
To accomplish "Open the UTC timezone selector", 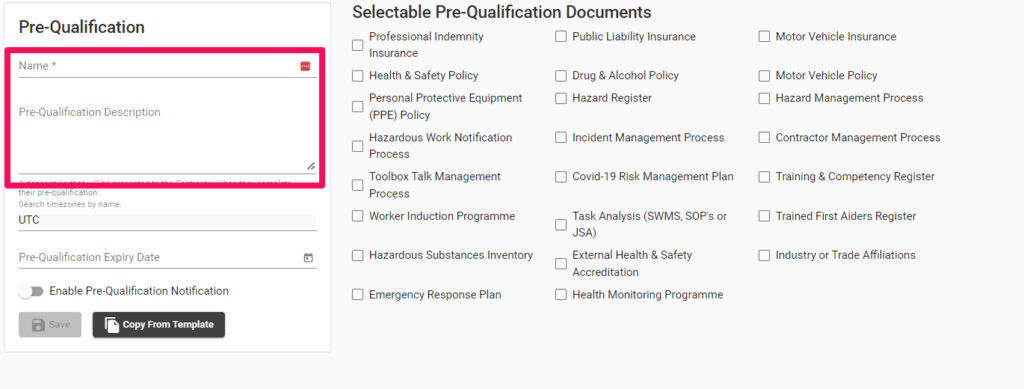I will [167, 221].
